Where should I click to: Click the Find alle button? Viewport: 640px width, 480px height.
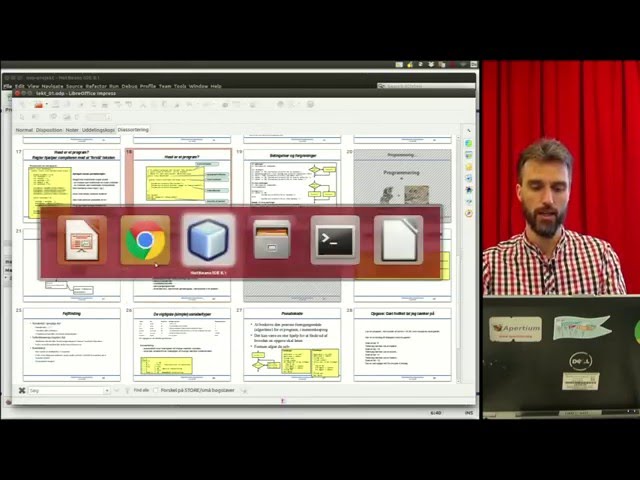(x=141, y=390)
